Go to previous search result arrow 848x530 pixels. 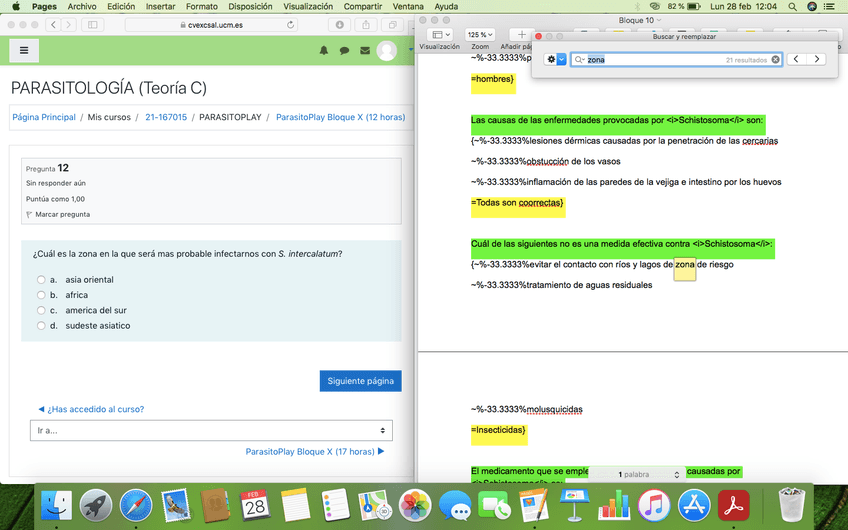tap(796, 60)
